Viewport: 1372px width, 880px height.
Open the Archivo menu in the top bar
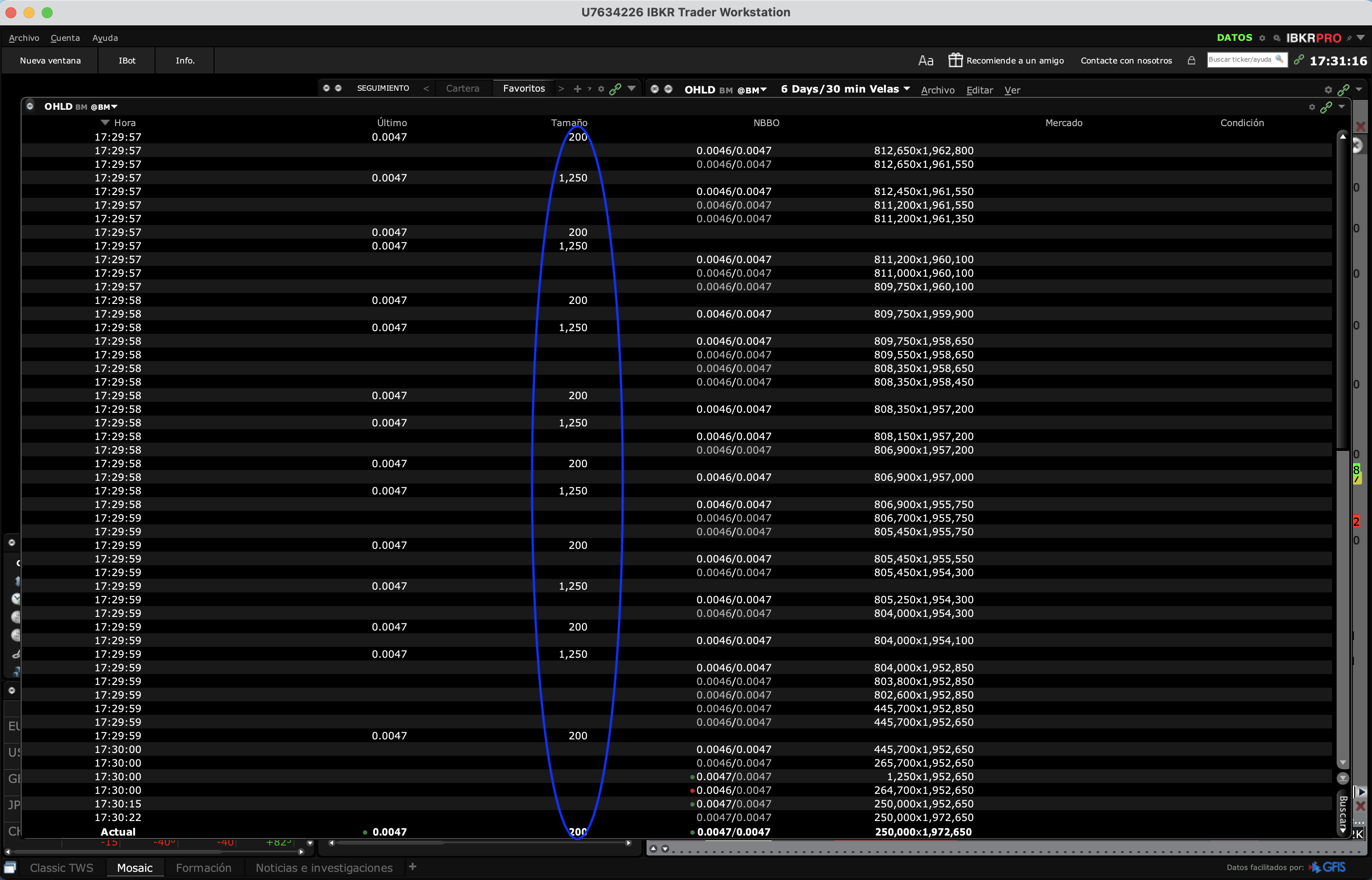point(24,38)
